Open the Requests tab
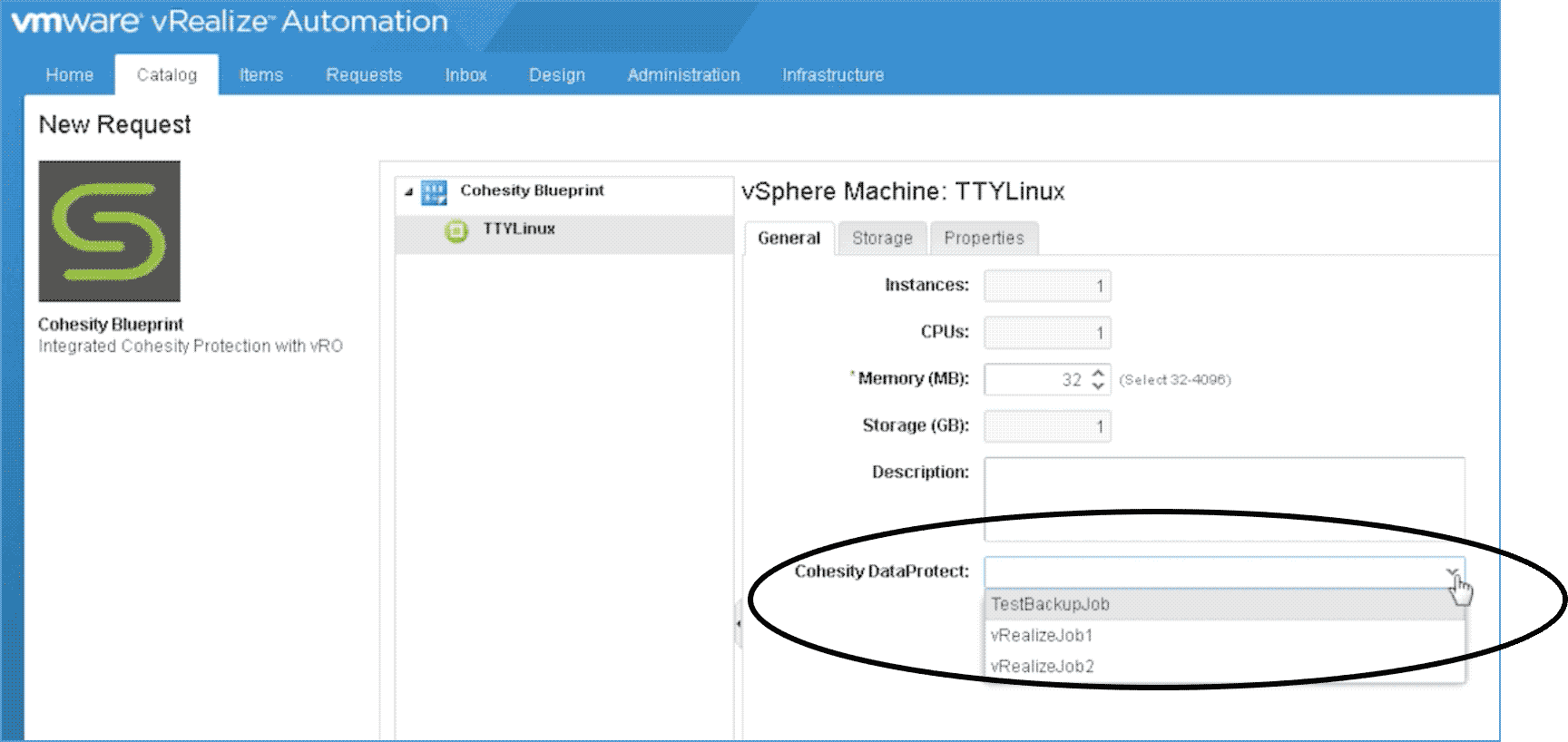The width and height of the screenshot is (1568, 742). pyautogui.click(x=364, y=75)
